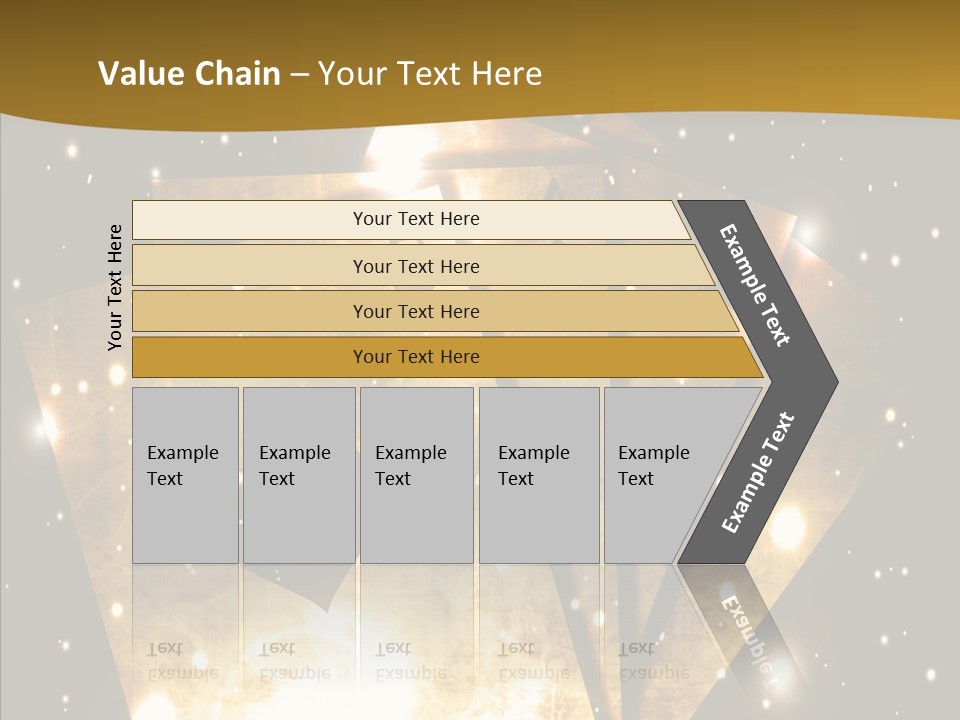Screen dimensions: 960x720
Task: Click the second gray Example Text box
Action: point(299,474)
